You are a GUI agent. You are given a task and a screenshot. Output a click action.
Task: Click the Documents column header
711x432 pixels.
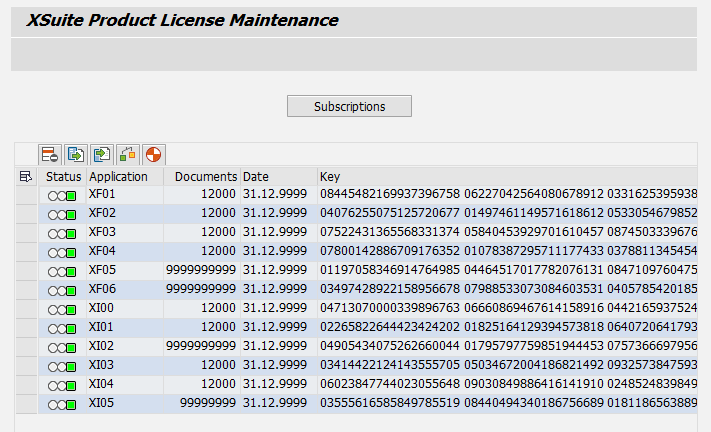point(205,177)
